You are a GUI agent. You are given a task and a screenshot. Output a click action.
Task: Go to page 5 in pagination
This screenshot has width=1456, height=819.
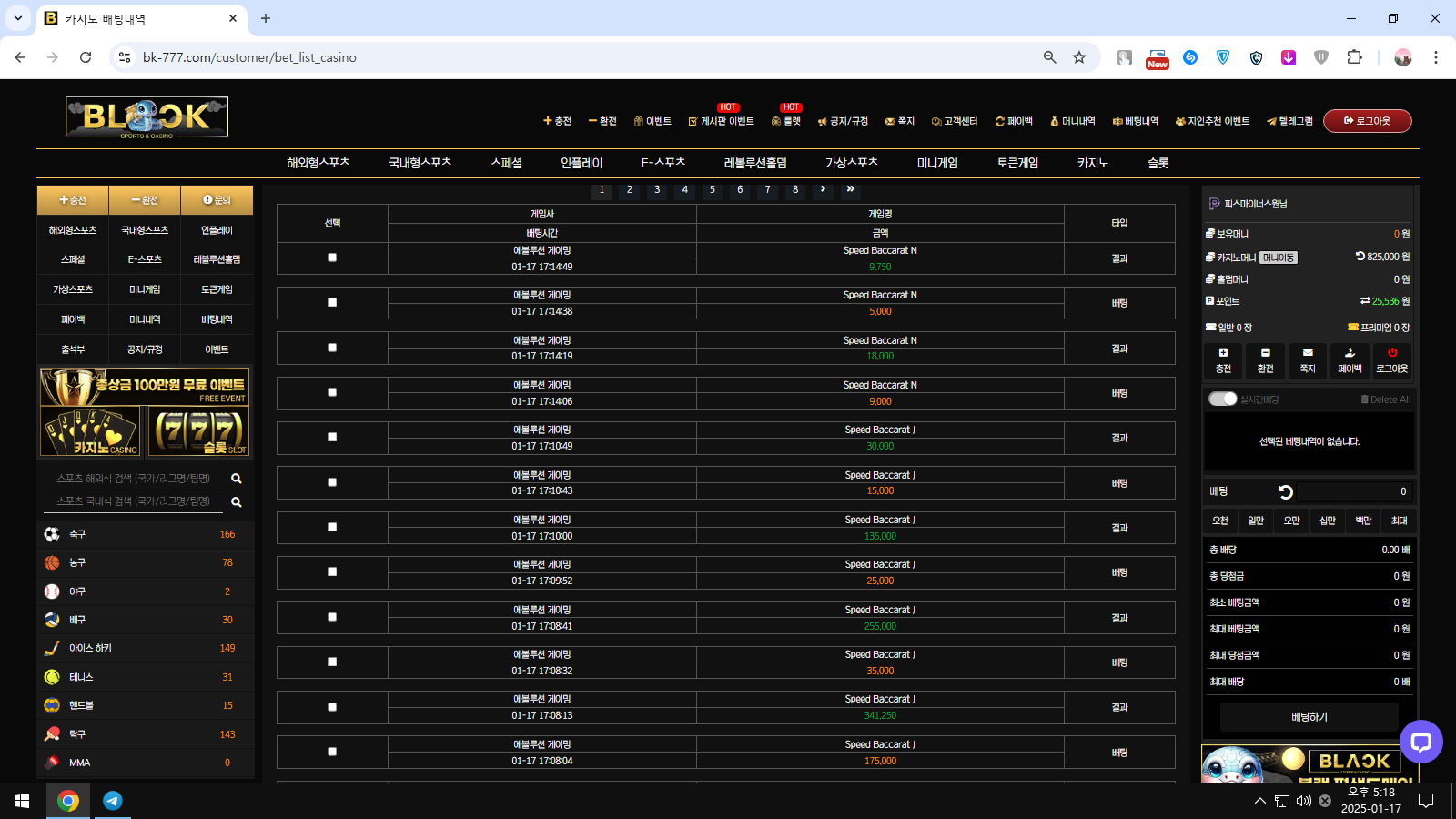pyautogui.click(x=713, y=189)
